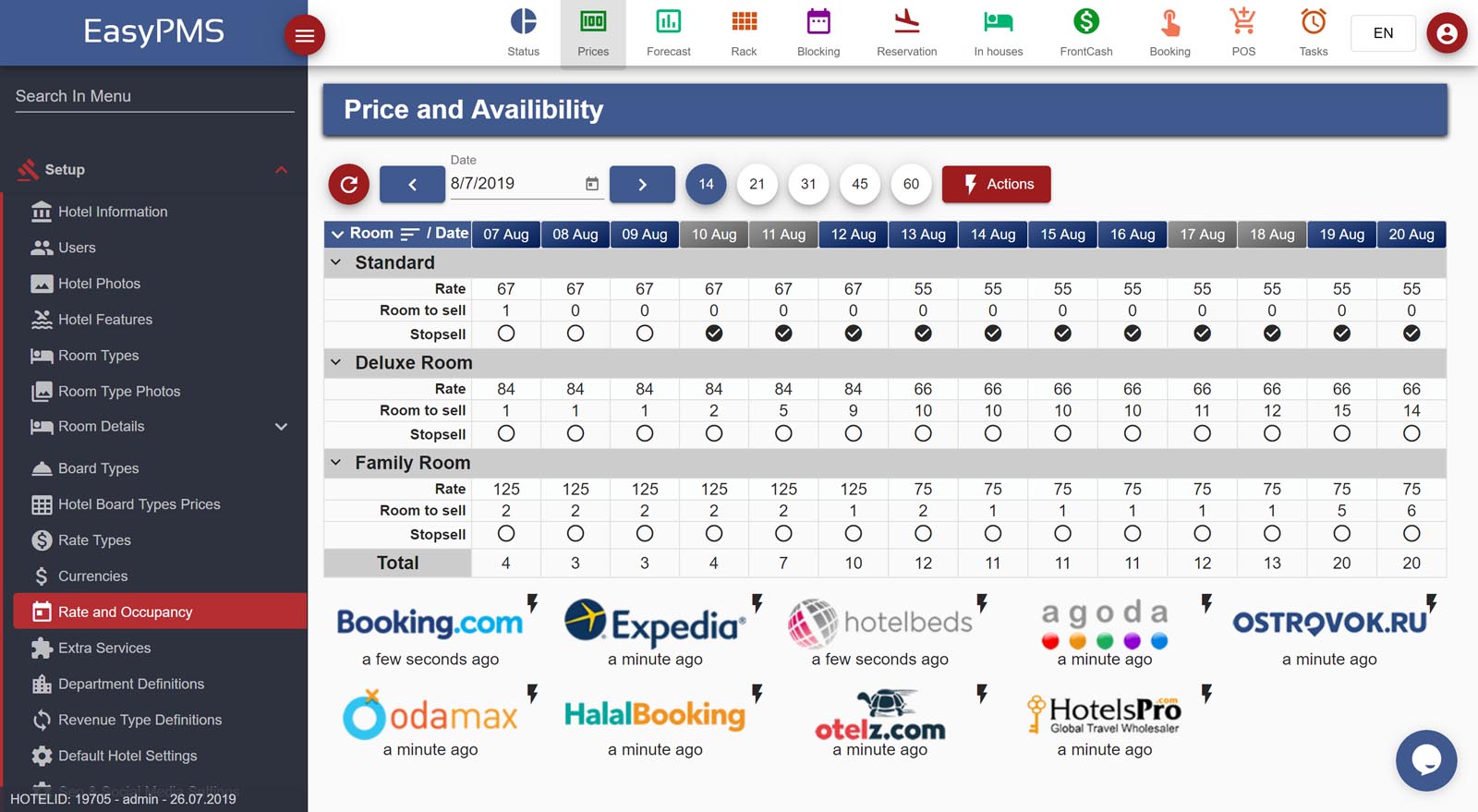Expand the Room Details submenu
The image size is (1478, 812).
[282, 427]
